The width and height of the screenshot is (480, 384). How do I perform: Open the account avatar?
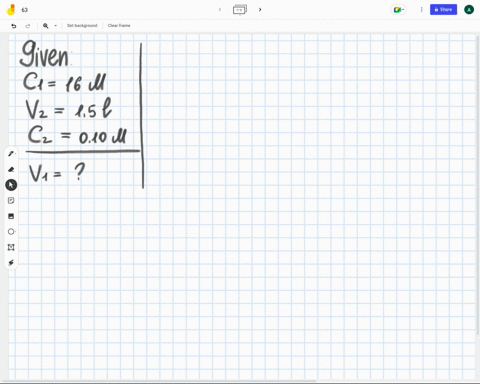pos(469,10)
